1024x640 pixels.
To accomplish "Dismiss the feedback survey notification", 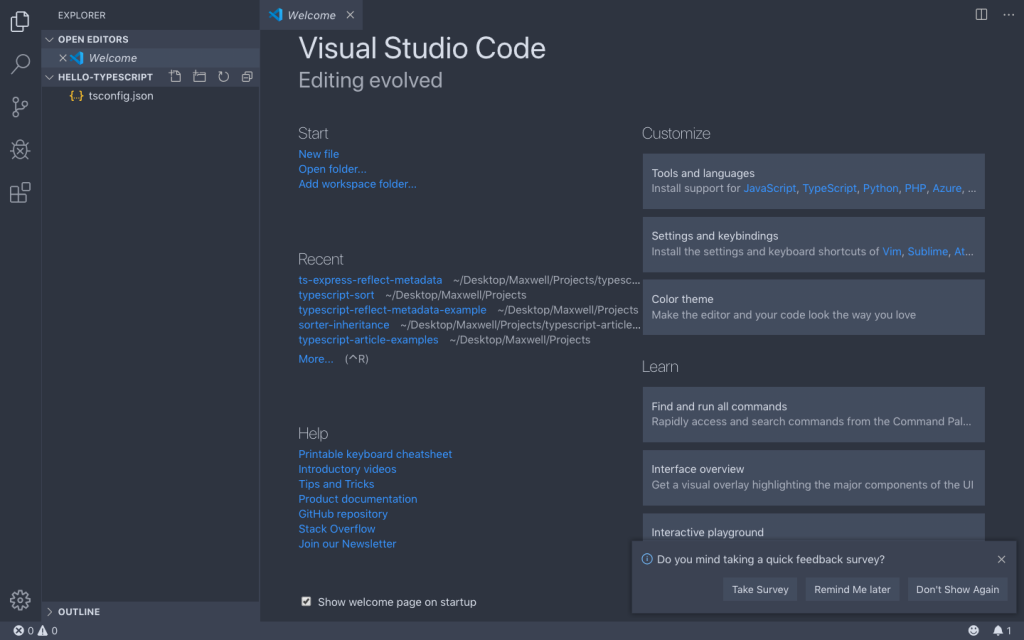I will click(x=1002, y=559).
